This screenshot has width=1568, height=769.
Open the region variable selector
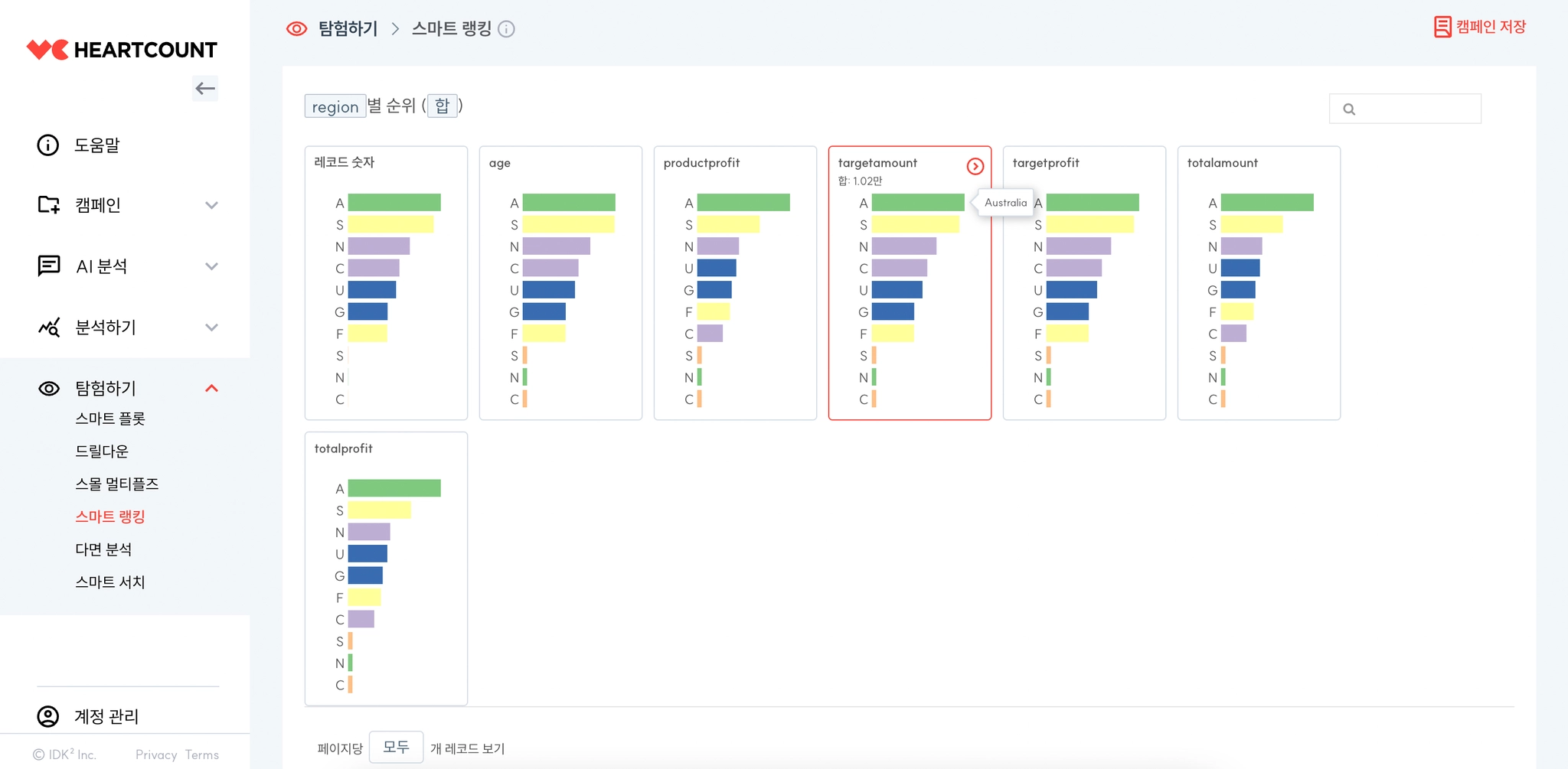335,106
